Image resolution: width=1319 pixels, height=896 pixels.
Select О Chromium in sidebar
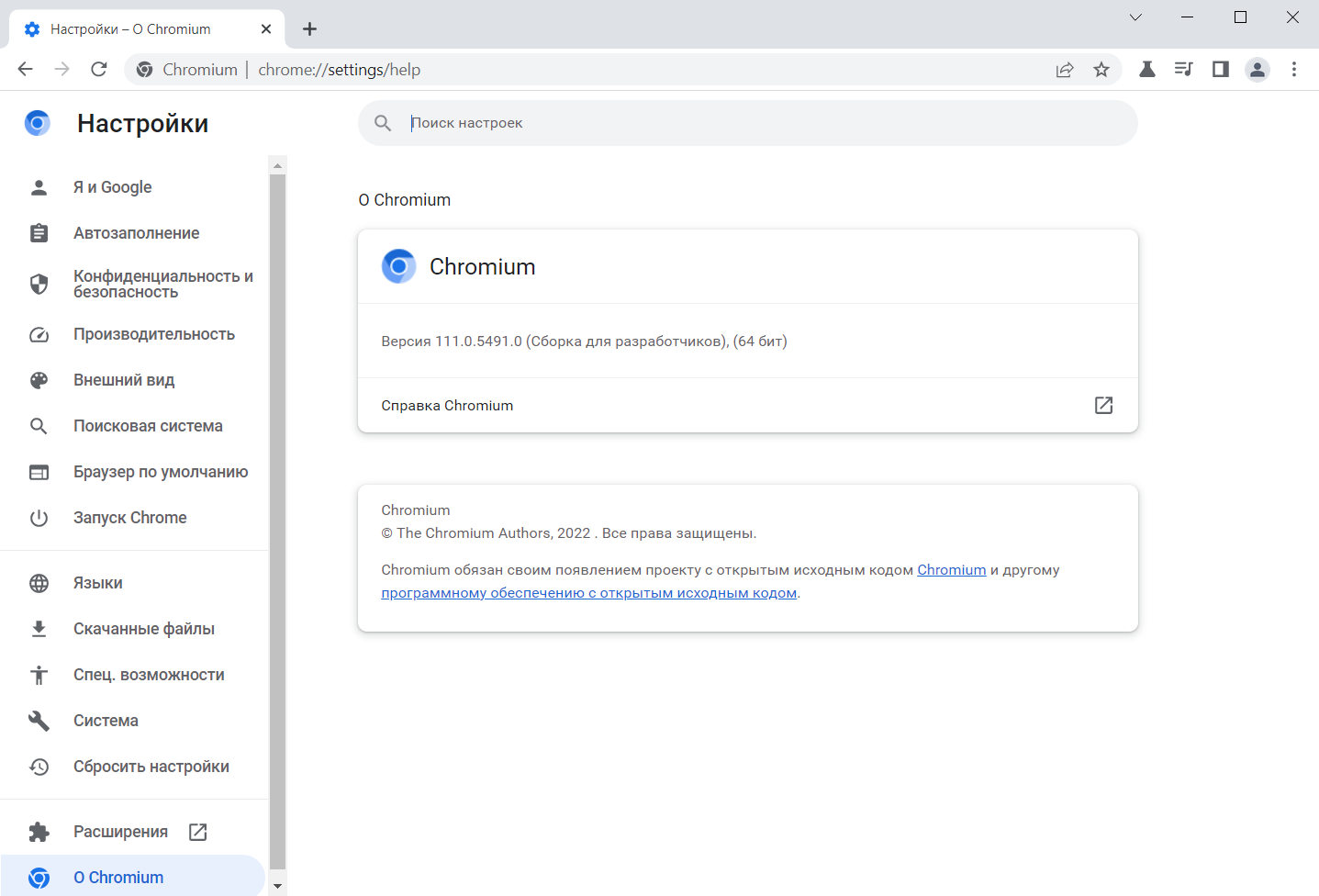click(x=132, y=877)
